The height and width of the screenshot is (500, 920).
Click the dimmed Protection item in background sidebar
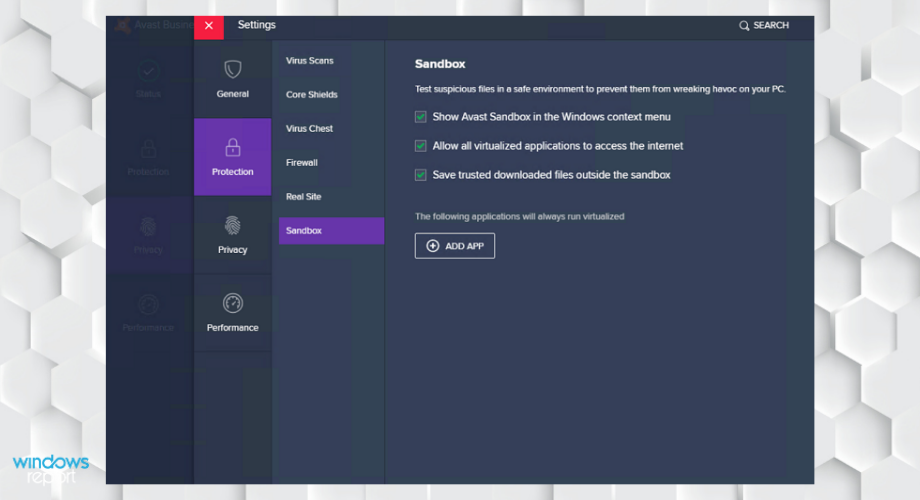[x=148, y=157]
